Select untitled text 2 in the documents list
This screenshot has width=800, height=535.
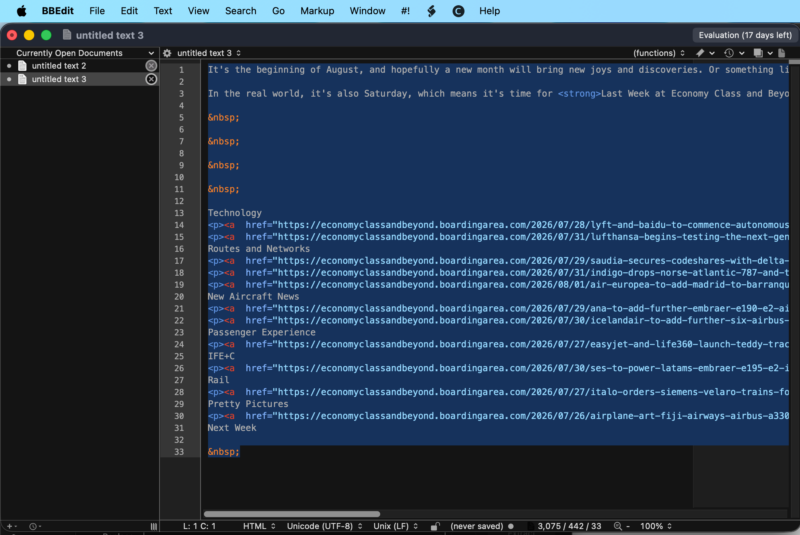(80, 66)
